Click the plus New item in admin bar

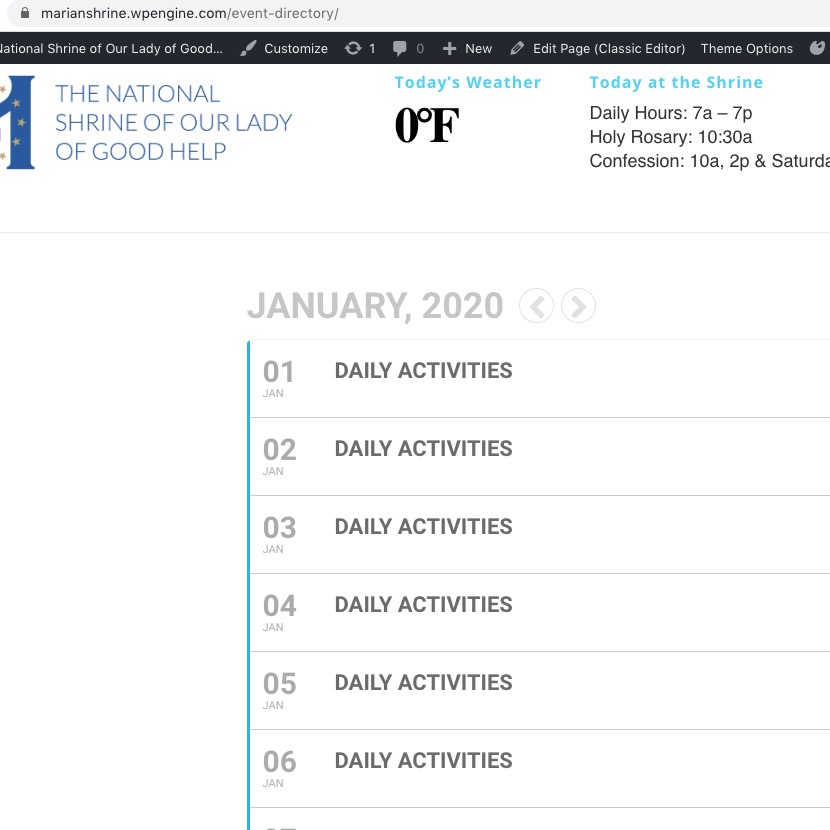pos(467,48)
